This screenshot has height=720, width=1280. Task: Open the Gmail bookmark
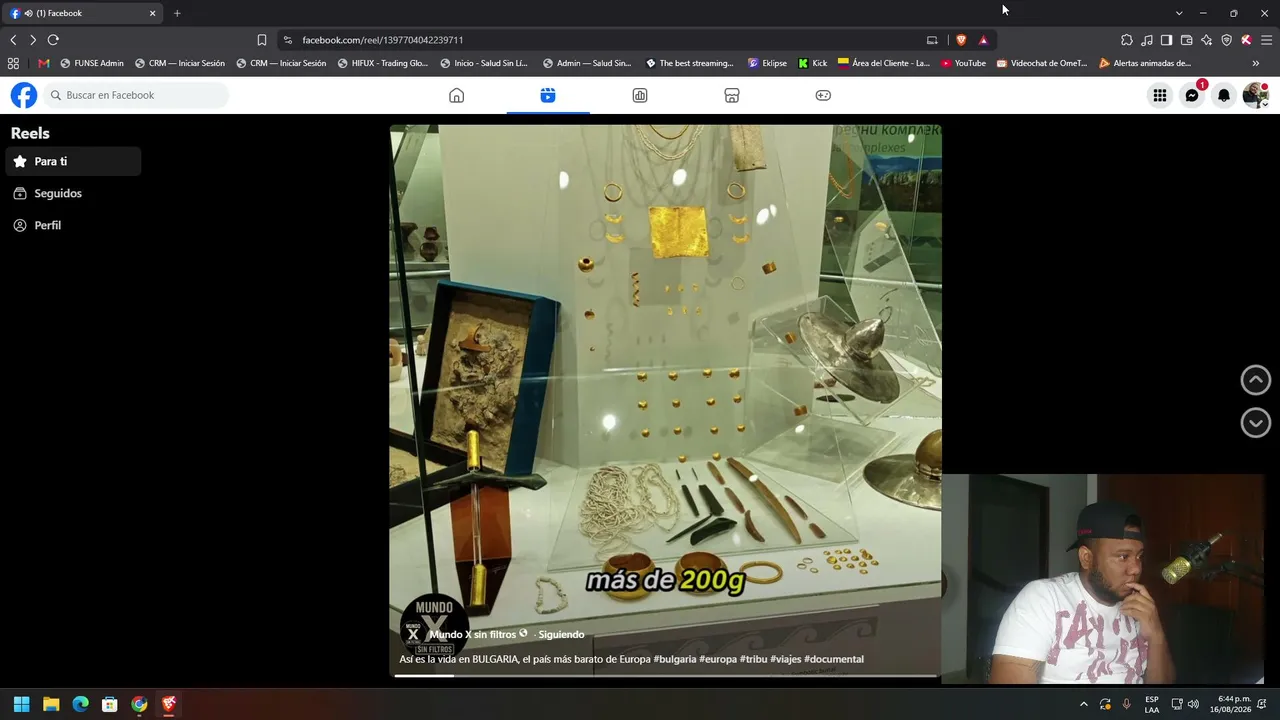coord(44,63)
